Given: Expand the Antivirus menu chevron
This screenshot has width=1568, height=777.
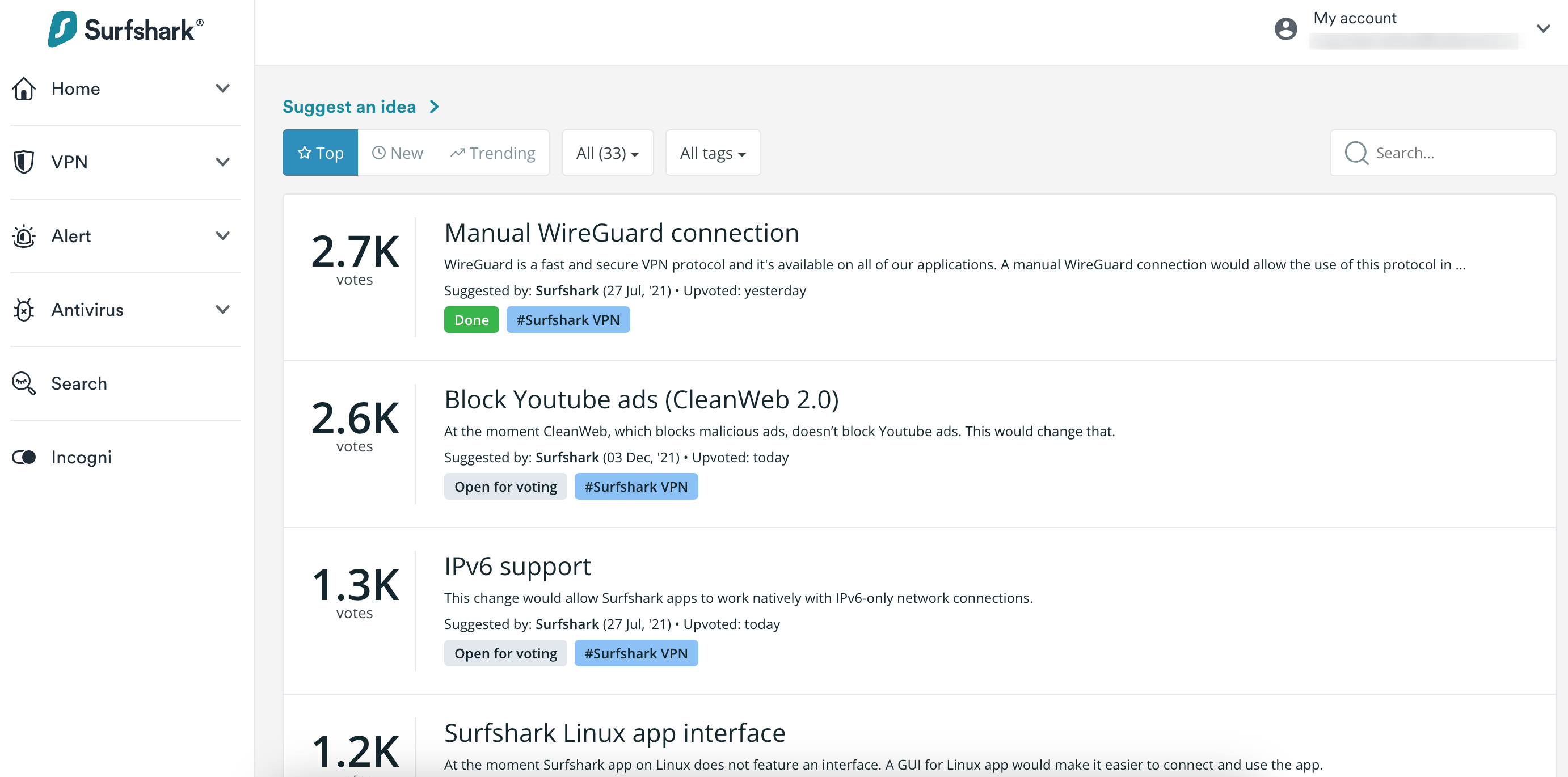Looking at the screenshot, I should pyautogui.click(x=223, y=309).
